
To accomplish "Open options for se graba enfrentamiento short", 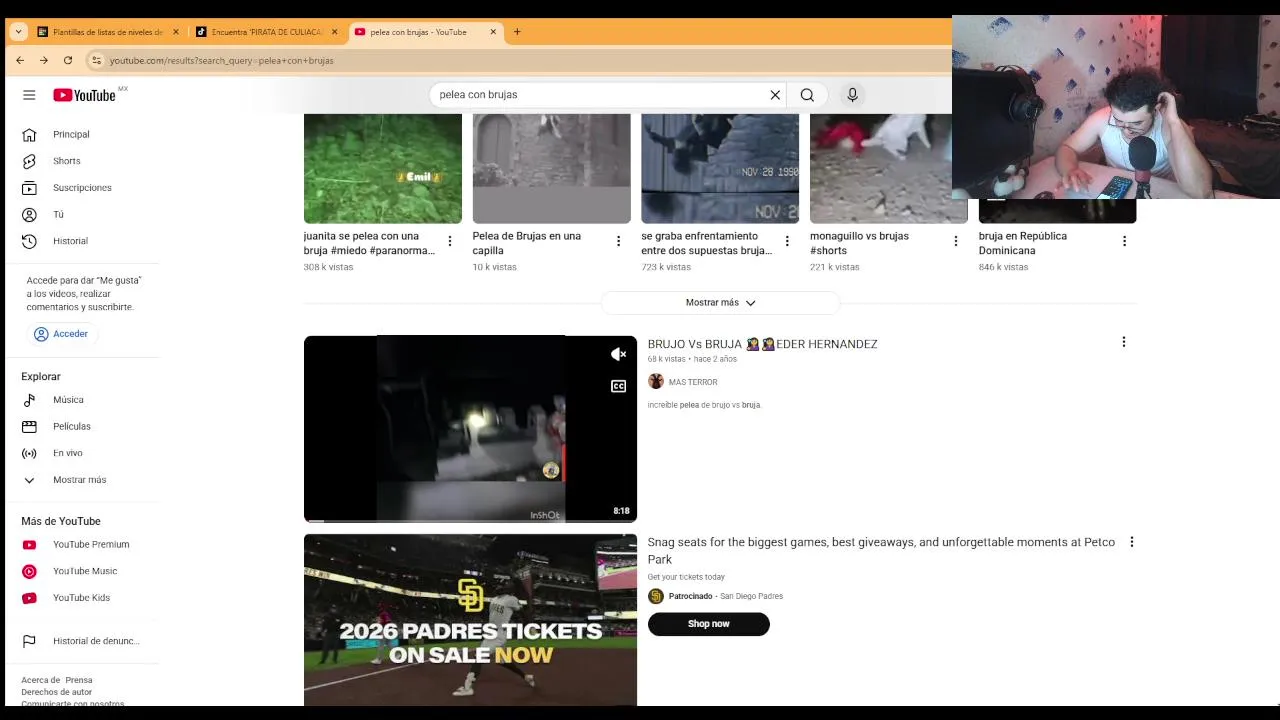I will [x=787, y=241].
